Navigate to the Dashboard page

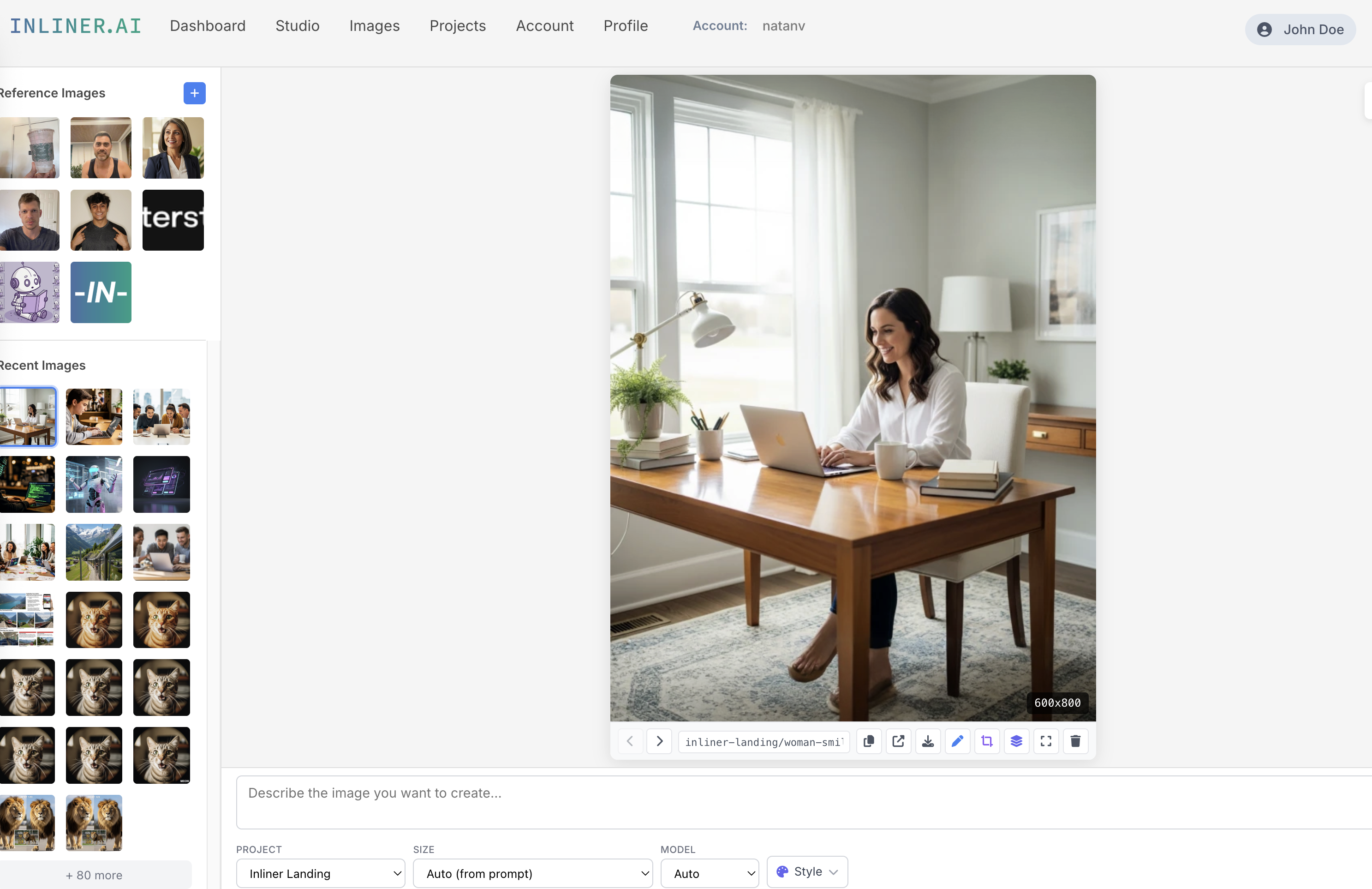pos(208,25)
